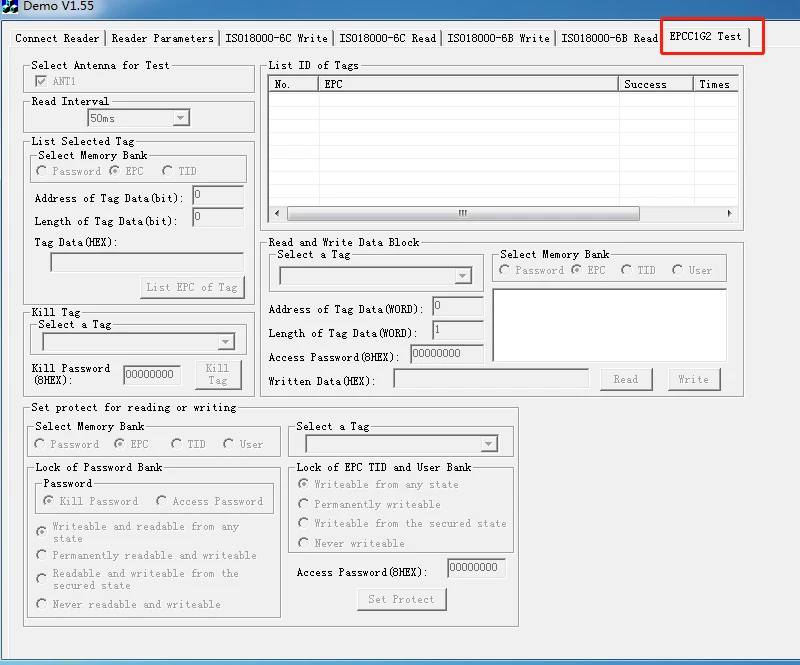Click the Length of Tag Data(bit) field
This screenshot has height=665, width=800.
218,217
